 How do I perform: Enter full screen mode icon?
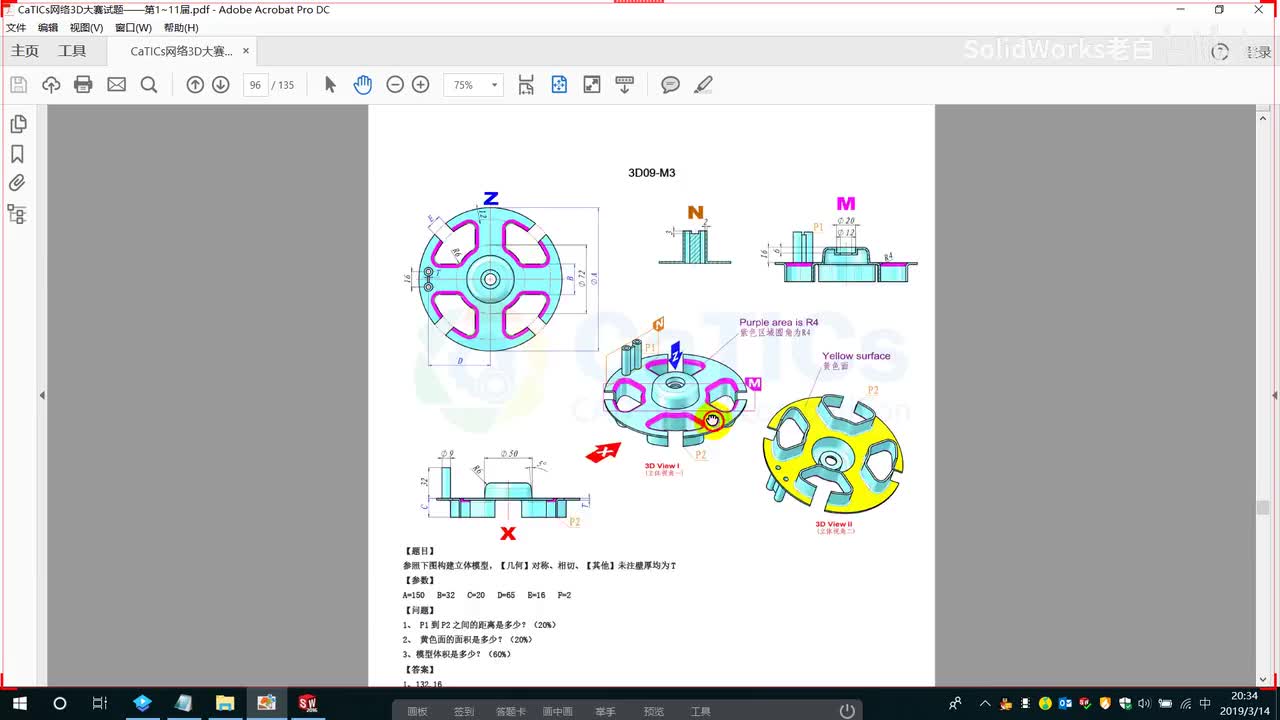[x=592, y=85]
